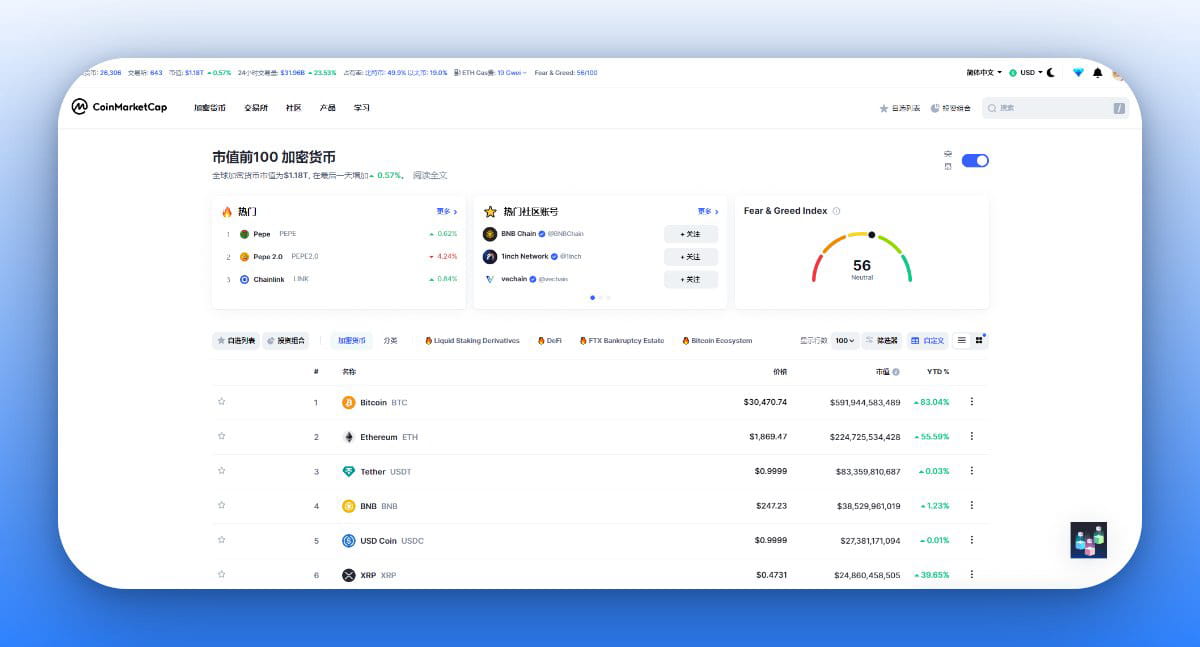Click the USD Coin icon
Viewport: 1200px width, 647px height.
[x=349, y=541]
